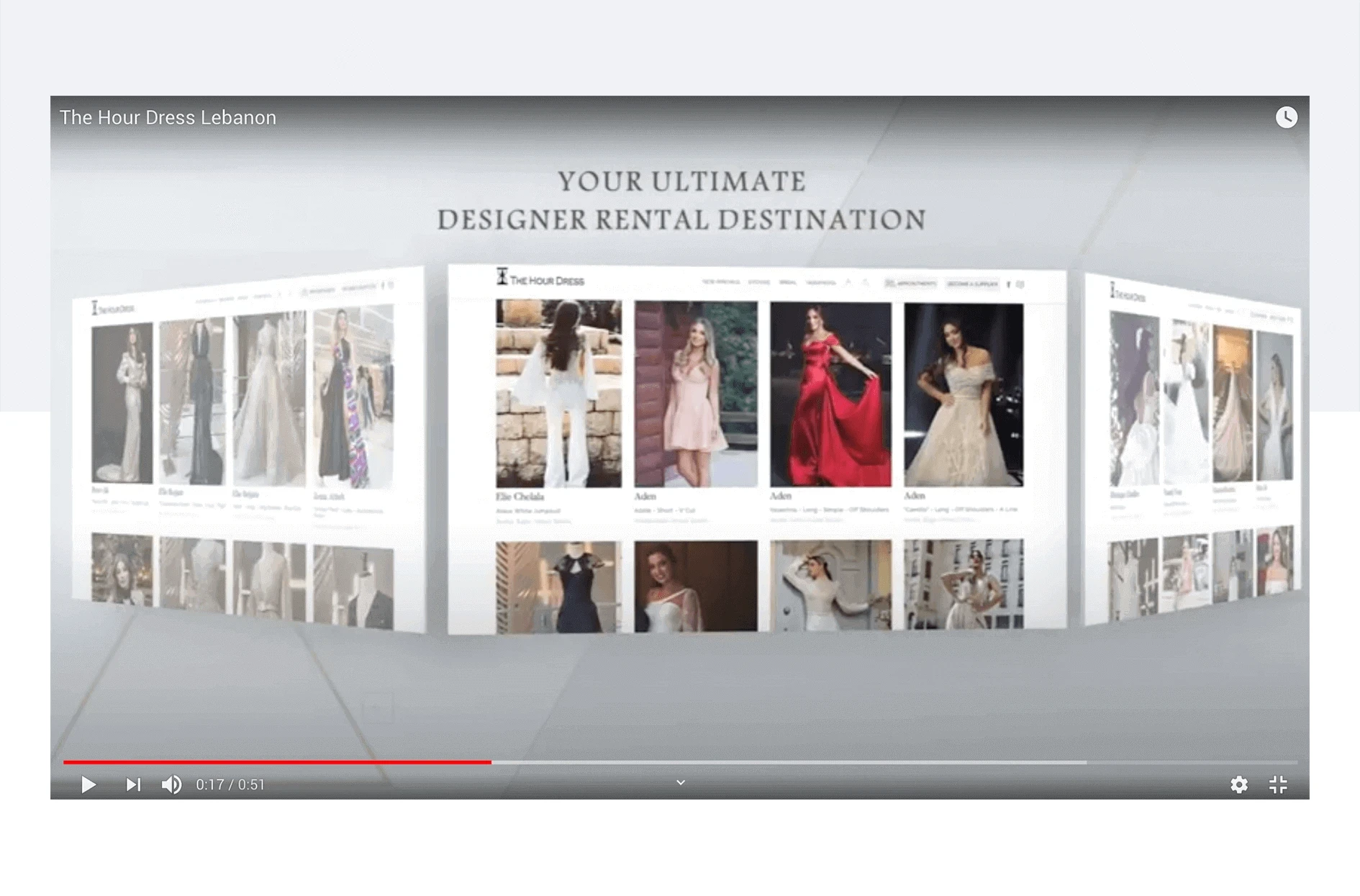The width and height of the screenshot is (1360, 896).
Task: Open the New Arrivals menu item
Action: tap(721, 282)
